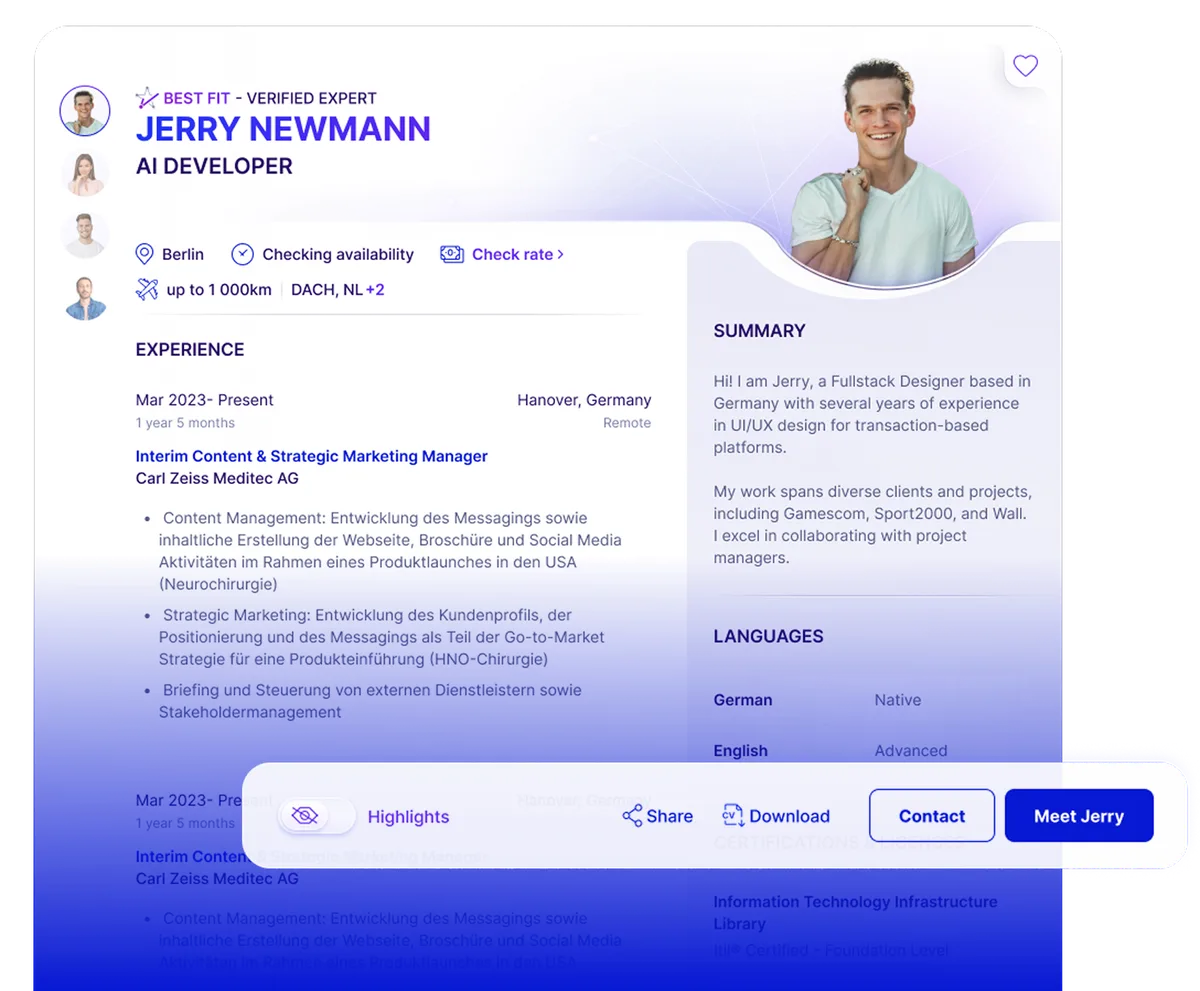This screenshot has width=1200, height=991.
Task: Click the heart favorite icon
Action: coord(1025,66)
